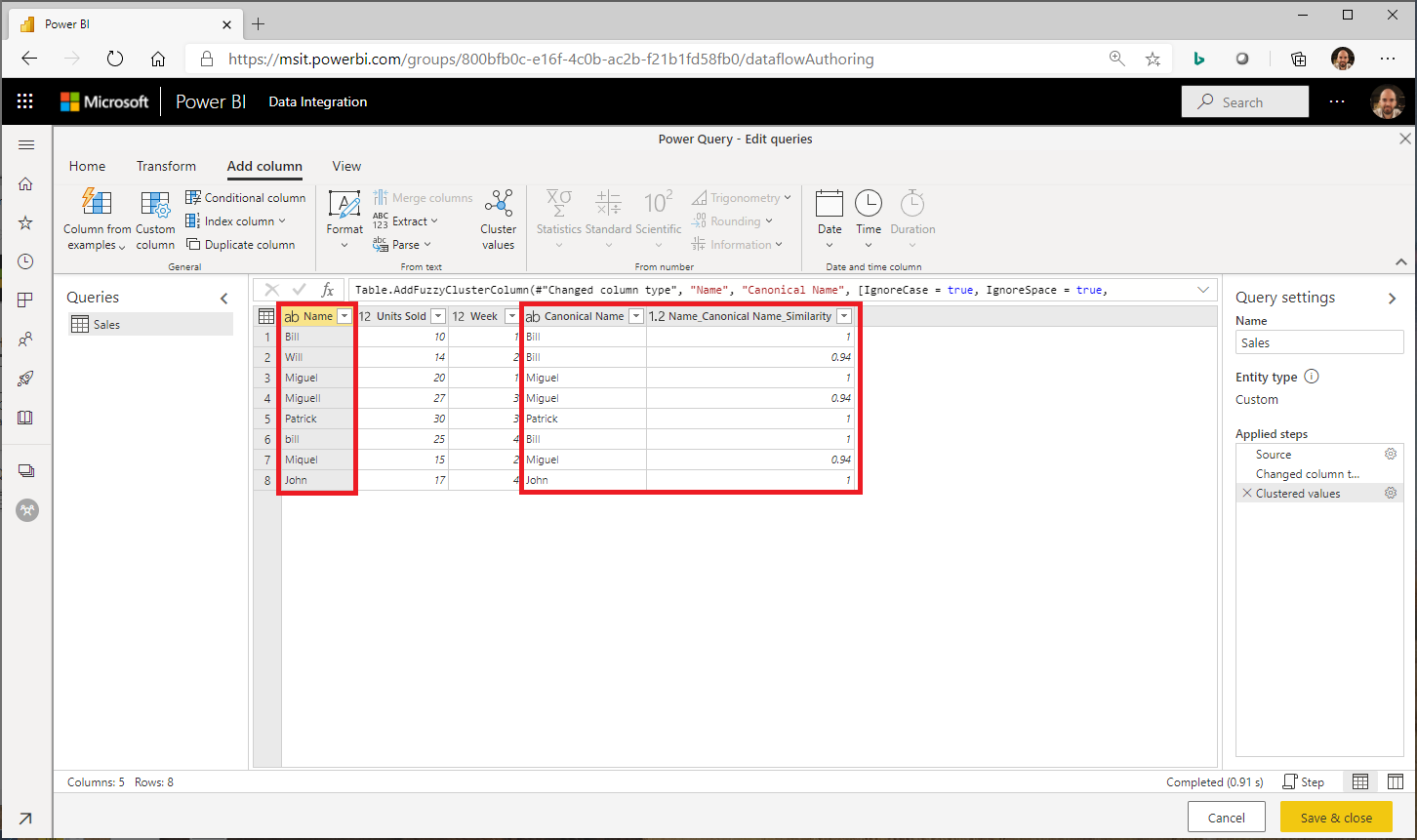Open Apps icon in sidebar
Viewport: 1417px width, 840px height.
tap(26, 300)
